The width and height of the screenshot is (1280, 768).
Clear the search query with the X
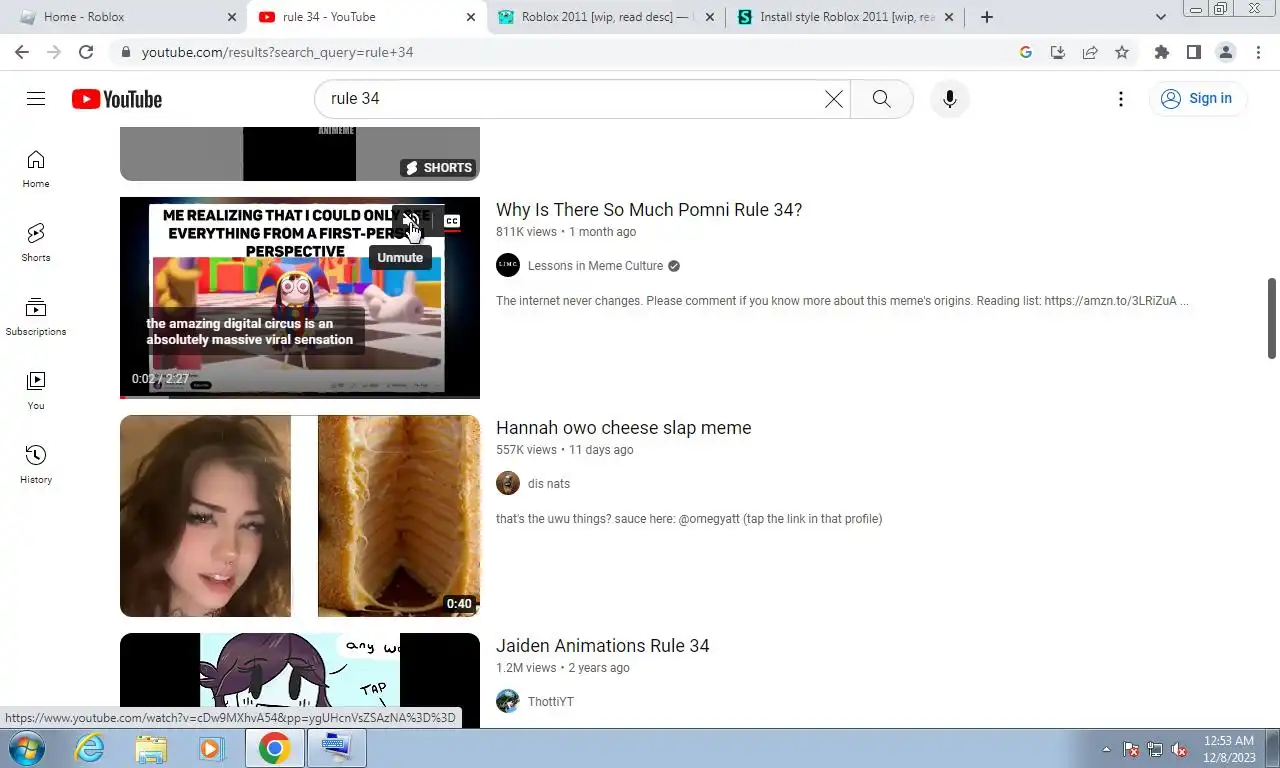click(x=834, y=98)
